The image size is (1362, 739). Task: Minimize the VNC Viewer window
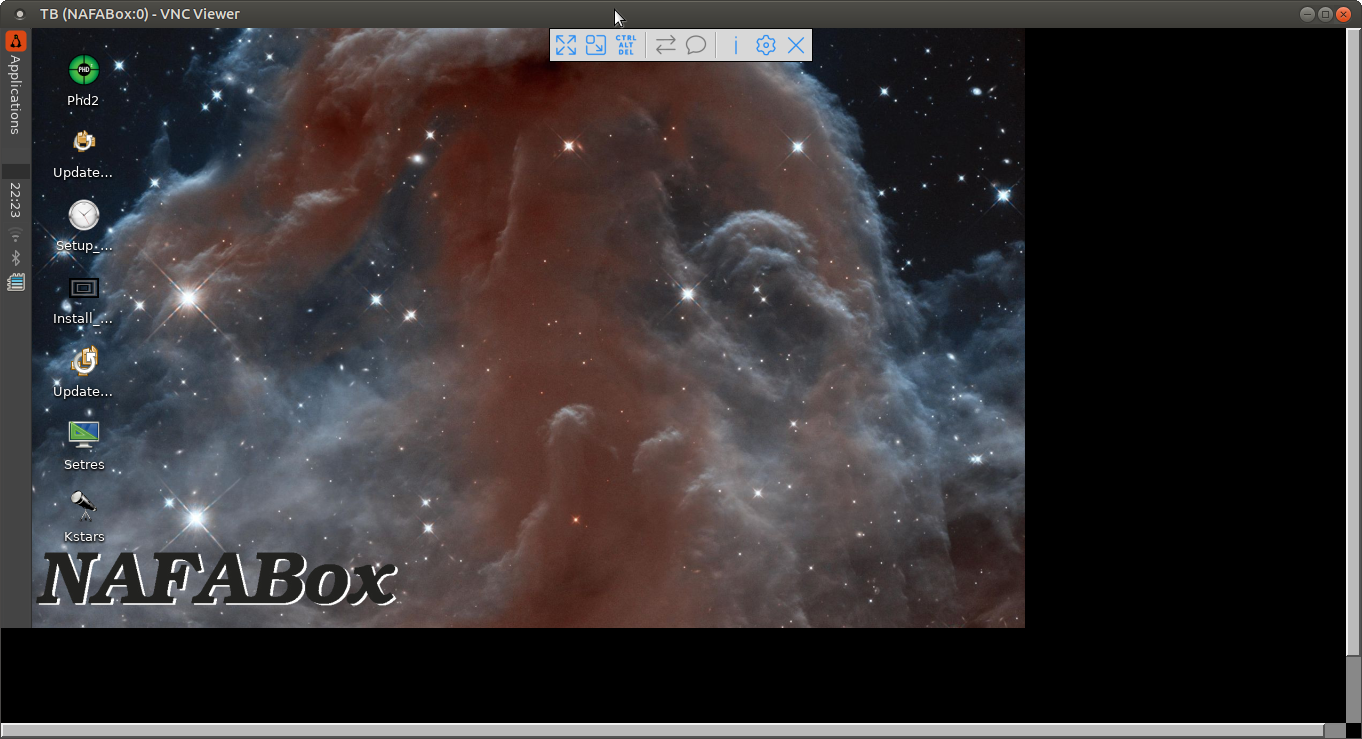click(1308, 14)
